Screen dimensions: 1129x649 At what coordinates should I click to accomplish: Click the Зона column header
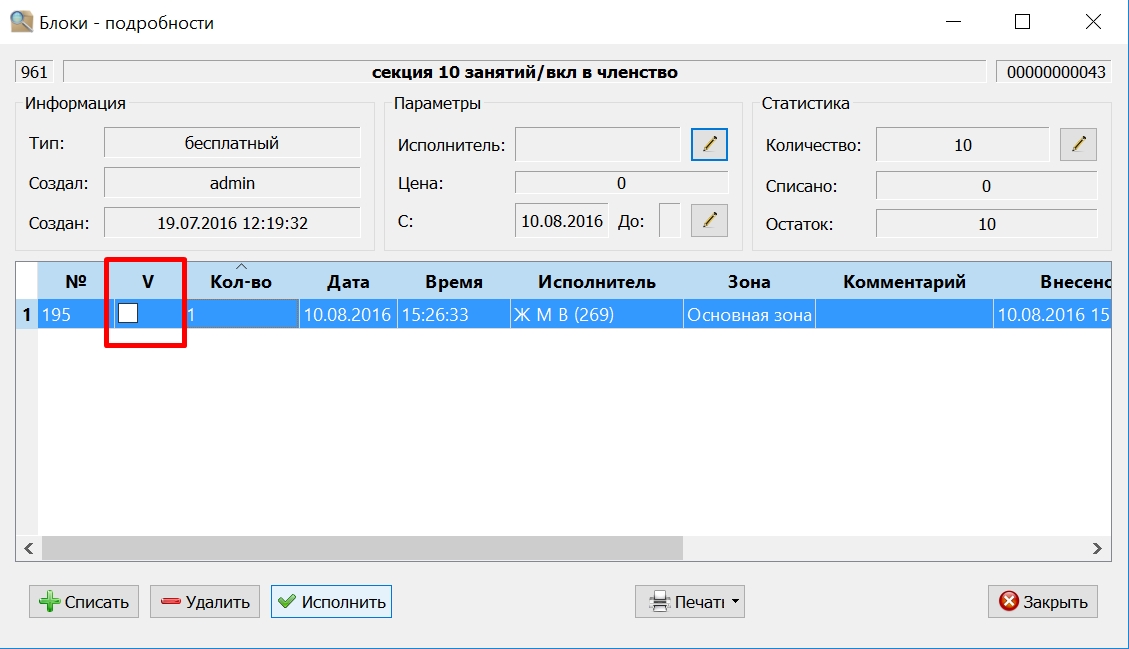749,282
